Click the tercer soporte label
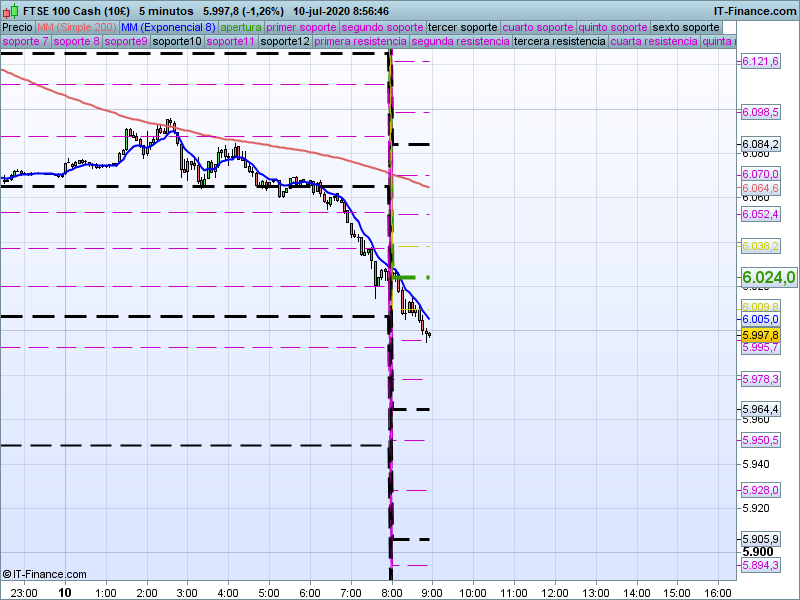The width and height of the screenshot is (800, 600). pyautogui.click(x=463, y=27)
